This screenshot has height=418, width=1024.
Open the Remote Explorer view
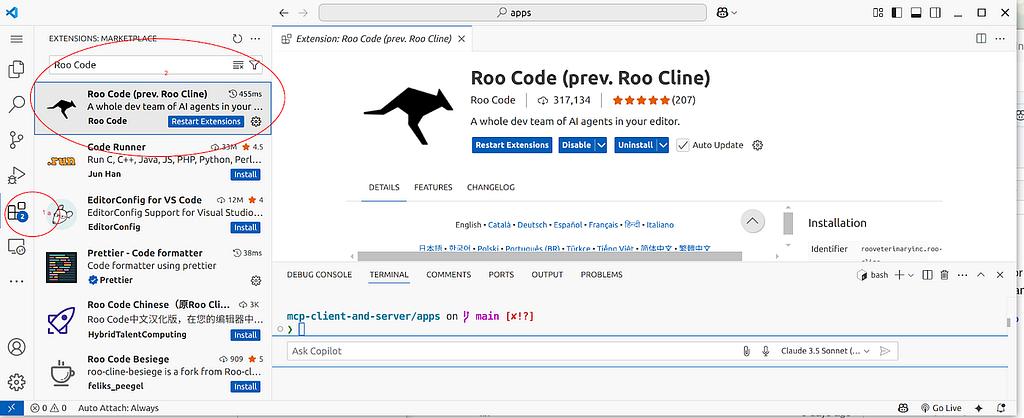click(x=16, y=246)
